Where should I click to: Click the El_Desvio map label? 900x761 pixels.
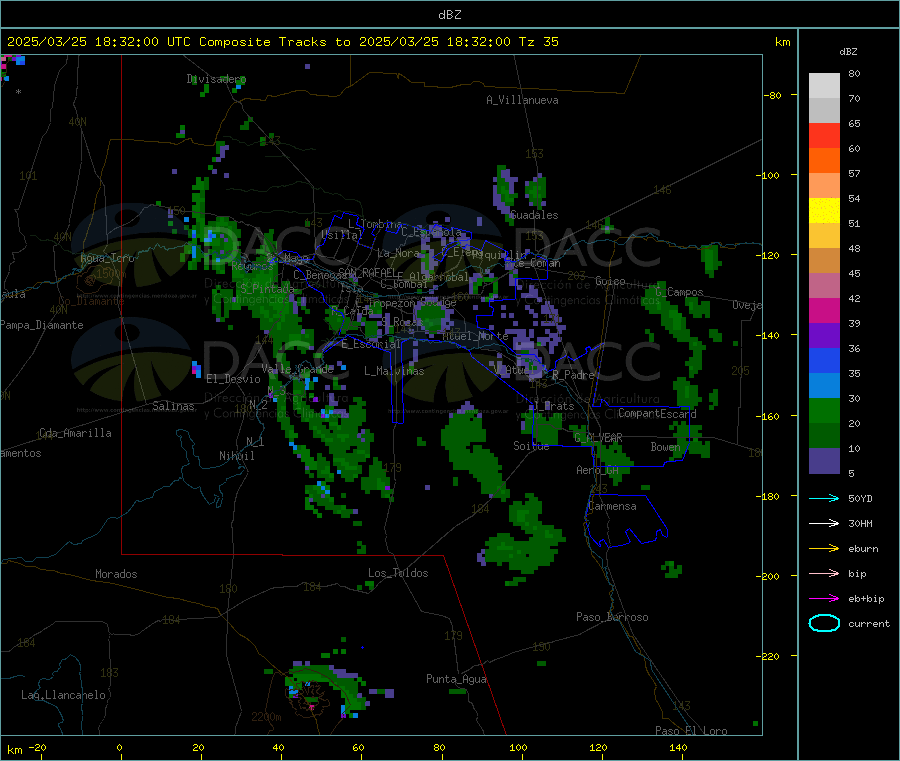pos(234,379)
